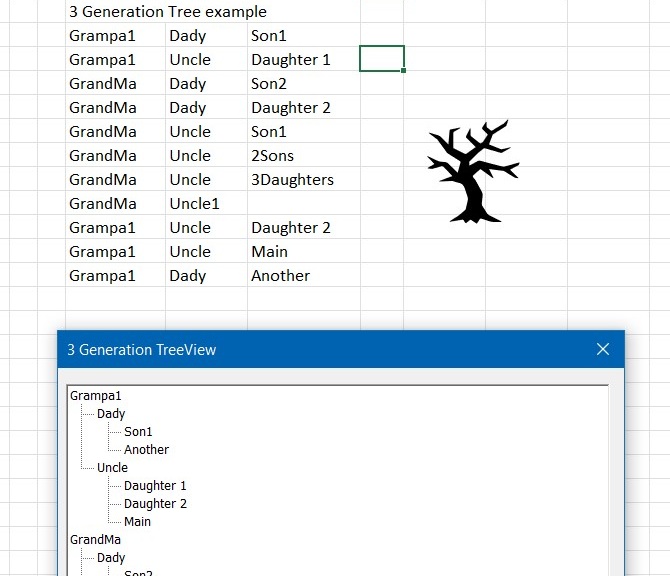Select the Main node in the TreeView
Viewport: 670px width, 576px height.
click(137, 522)
